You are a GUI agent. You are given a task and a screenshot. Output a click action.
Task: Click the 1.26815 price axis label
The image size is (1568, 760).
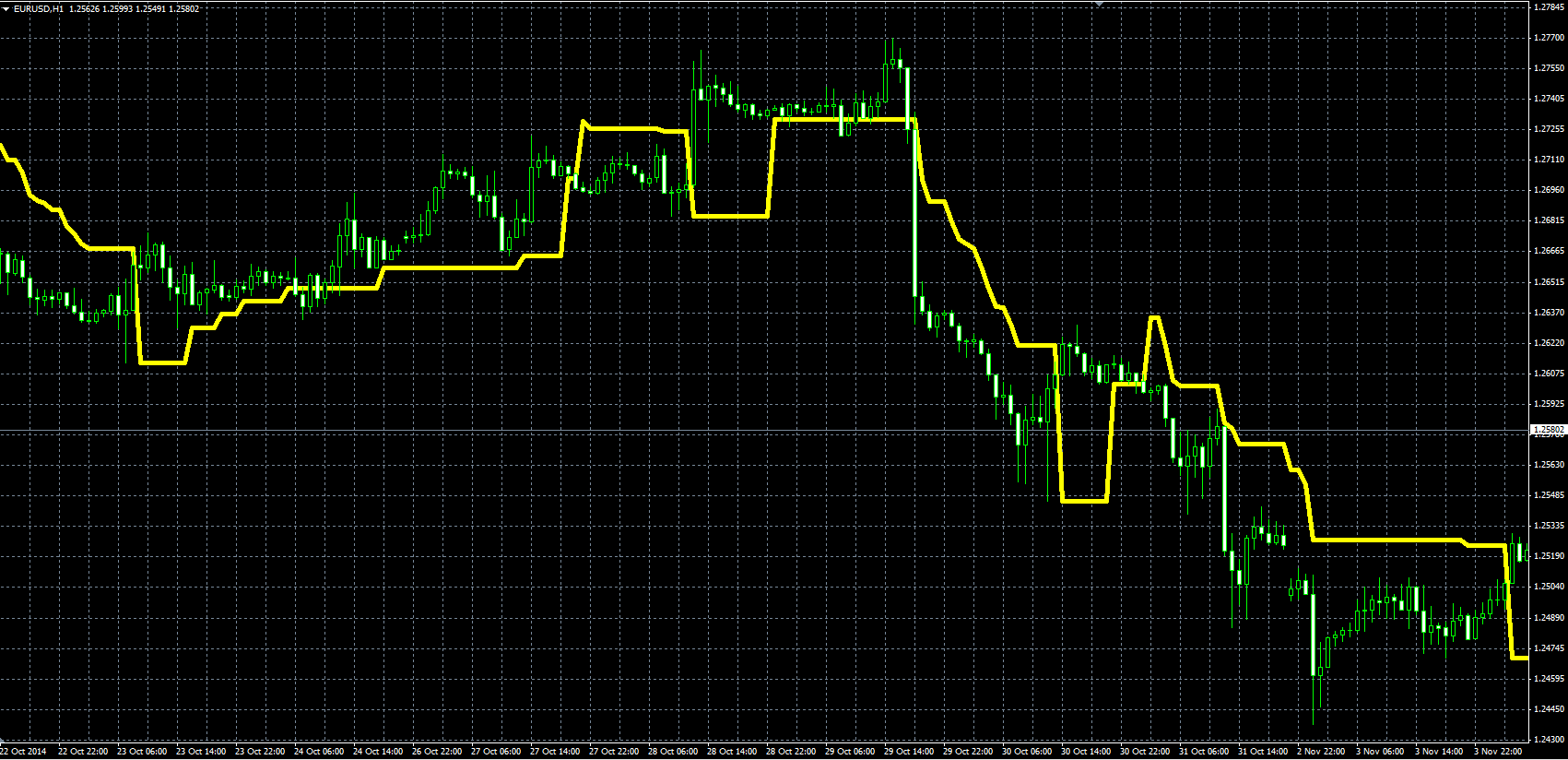(1550, 220)
